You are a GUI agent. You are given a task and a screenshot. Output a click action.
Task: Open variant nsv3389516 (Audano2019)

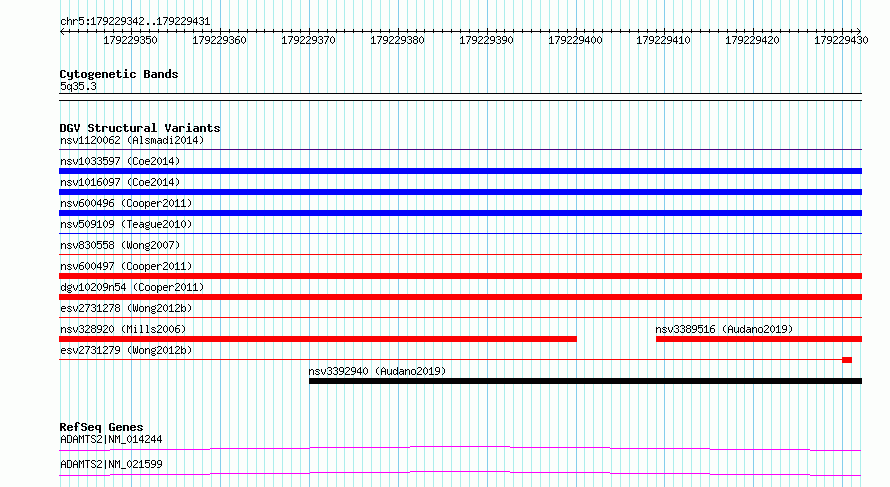pos(724,329)
